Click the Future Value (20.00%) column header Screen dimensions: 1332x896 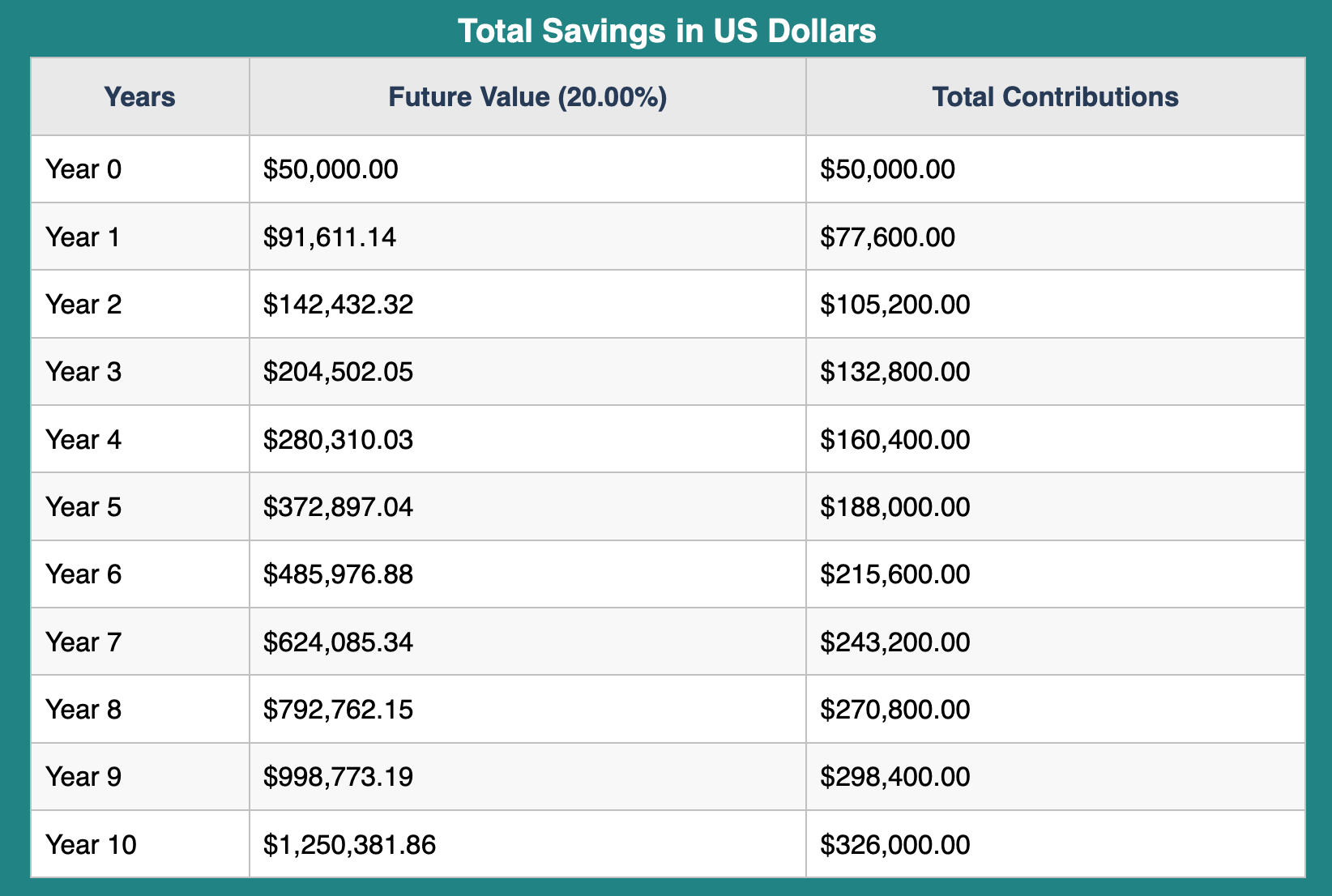pyautogui.click(x=527, y=97)
